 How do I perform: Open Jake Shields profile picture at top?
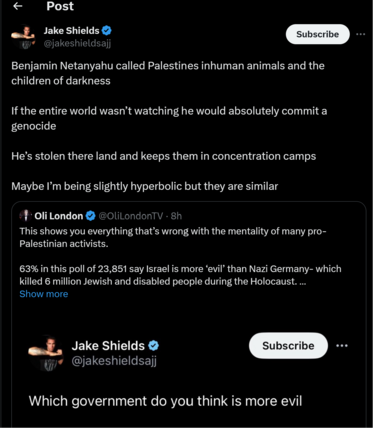23,37
